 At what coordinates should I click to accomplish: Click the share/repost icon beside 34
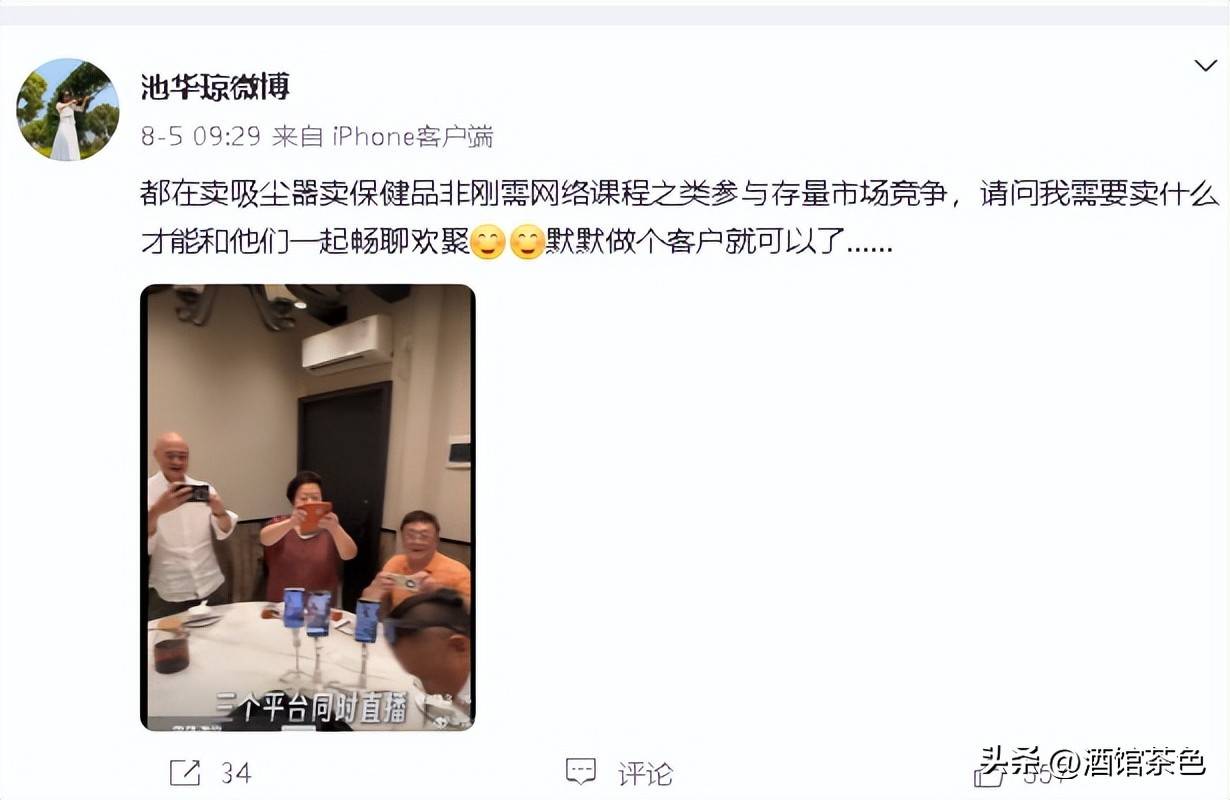(185, 772)
